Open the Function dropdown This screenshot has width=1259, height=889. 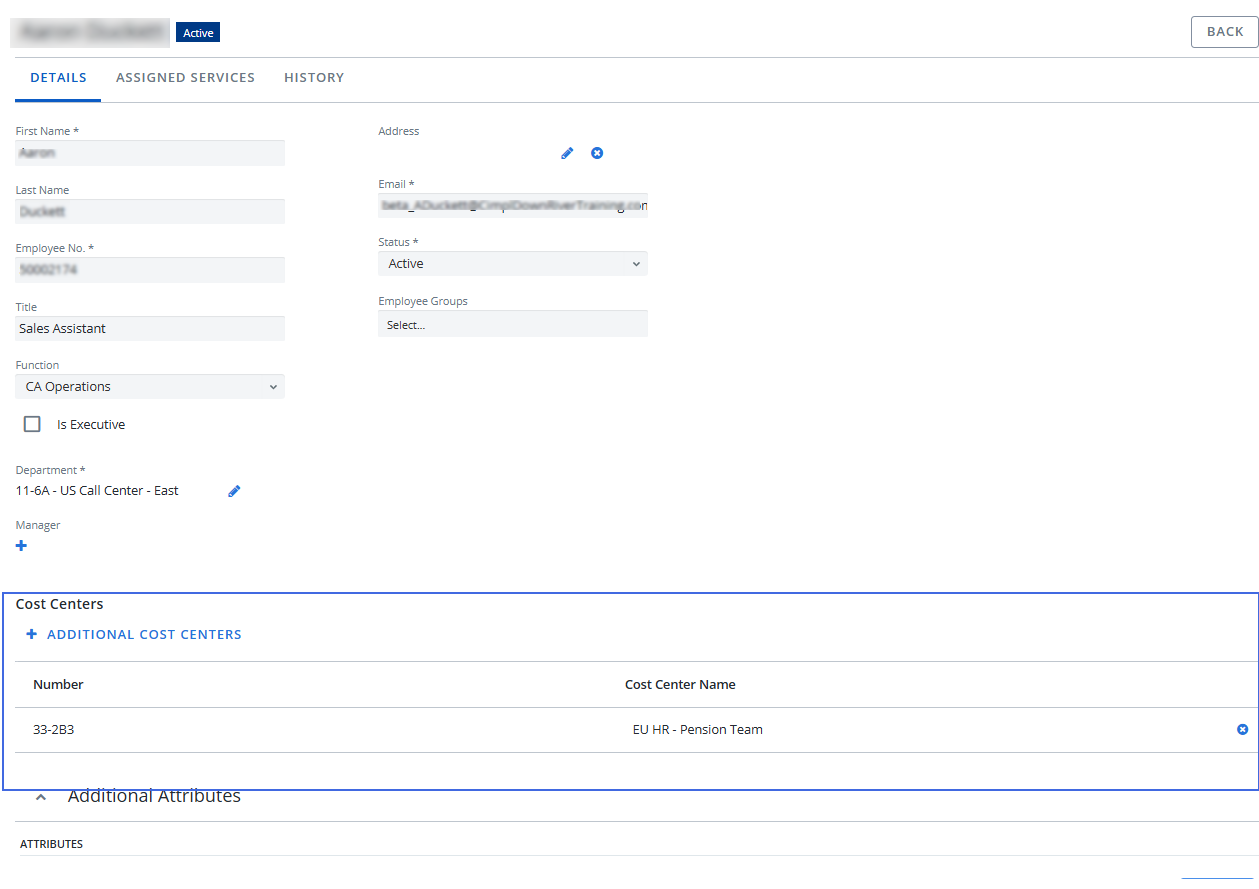(x=150, y=387)
